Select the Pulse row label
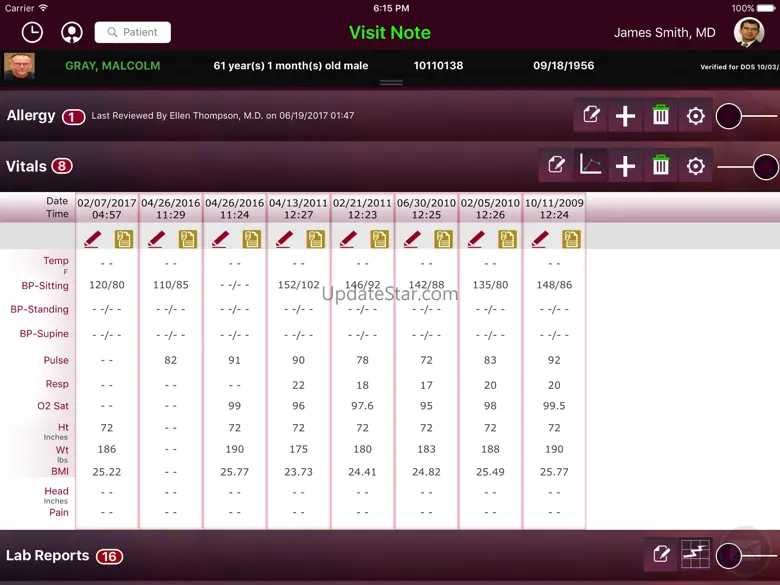The height and width of the screenshot is (585, 780). coord(56,360)
